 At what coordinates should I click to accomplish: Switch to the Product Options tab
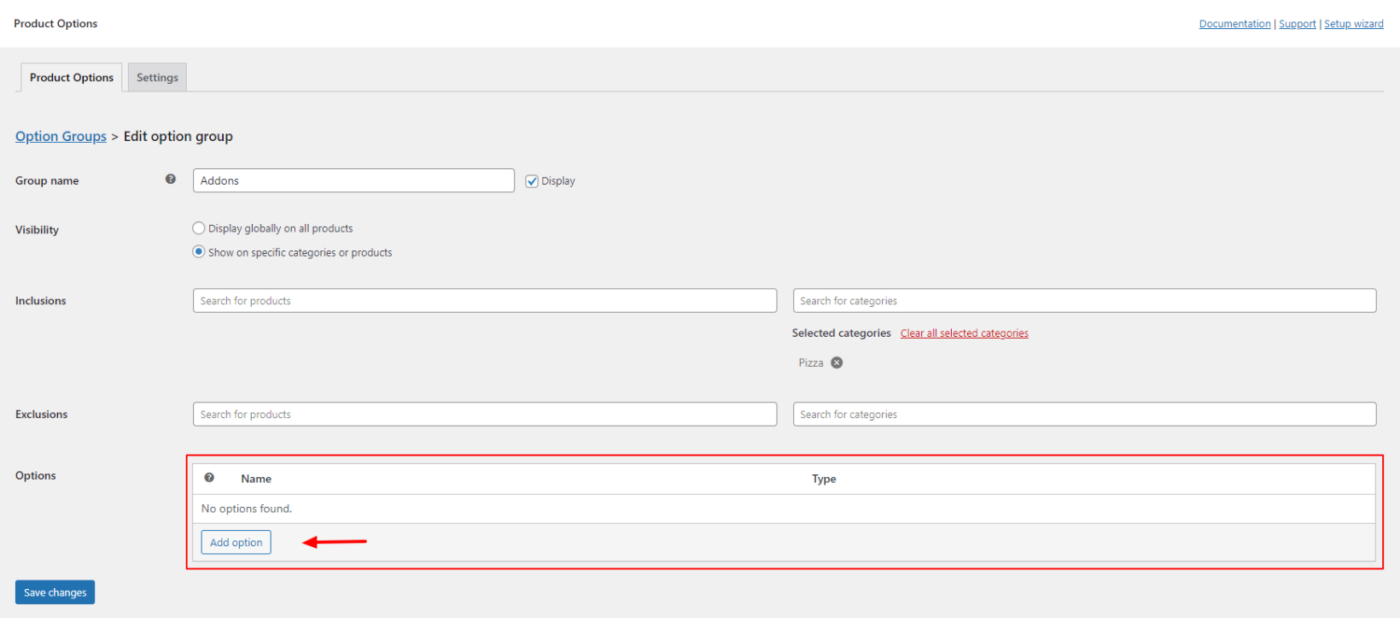click(x=70, y=77)
